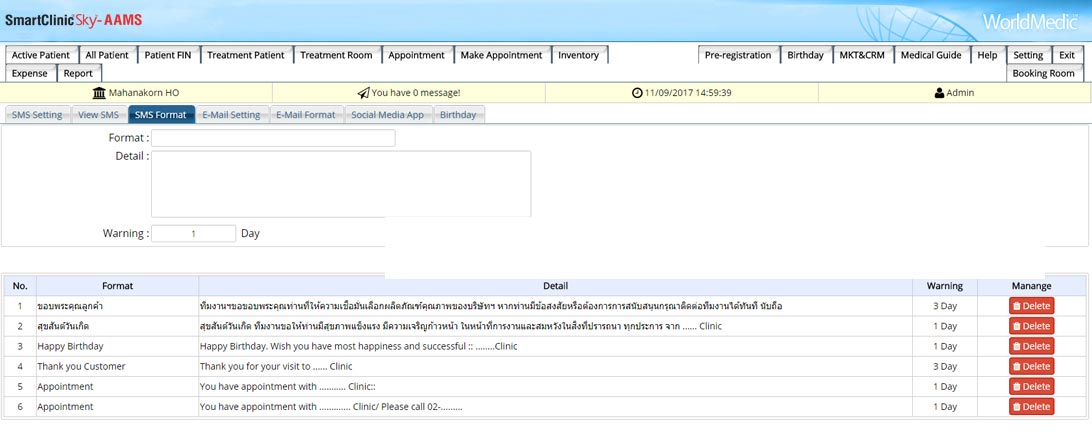Click the paper plane message icon
The image size is (1092, 436).
(363, 93)
